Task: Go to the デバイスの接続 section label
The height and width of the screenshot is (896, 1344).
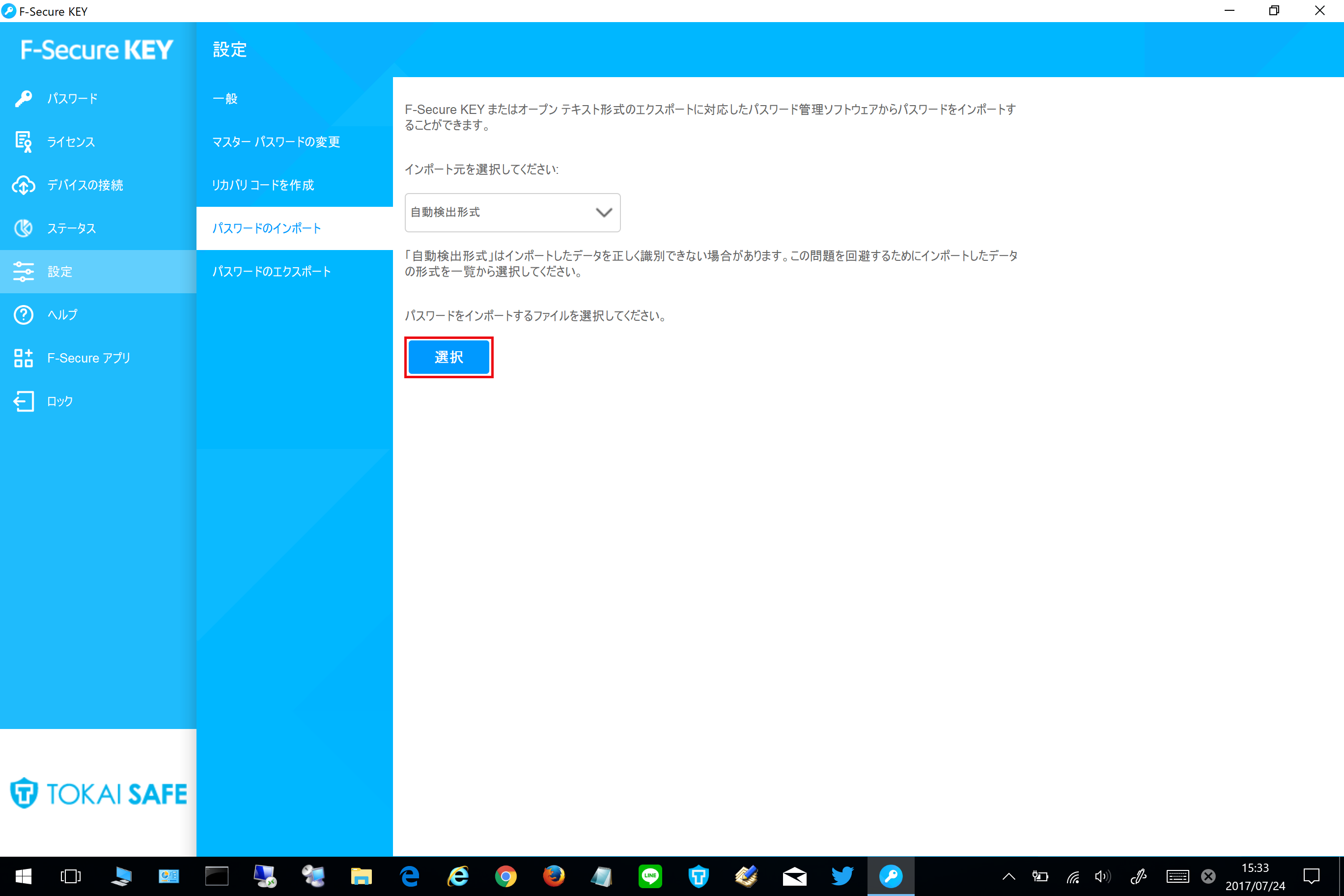Action: pyautogui.click(x=85, y=185)
